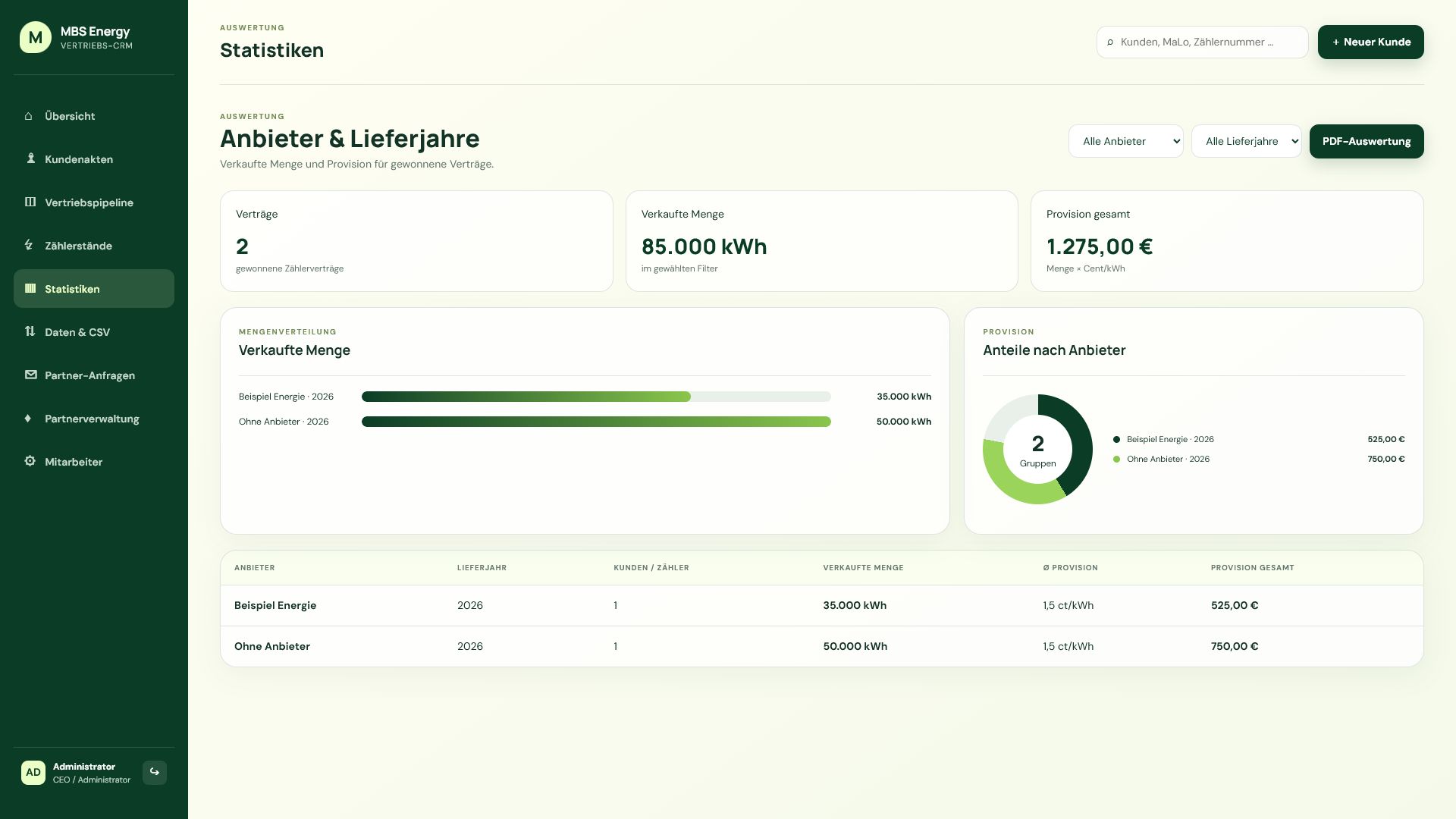This screenshot has width=1456, height=819.
Task: Select the Beispiel Energie table row name
Action: (x=275, y=605)
